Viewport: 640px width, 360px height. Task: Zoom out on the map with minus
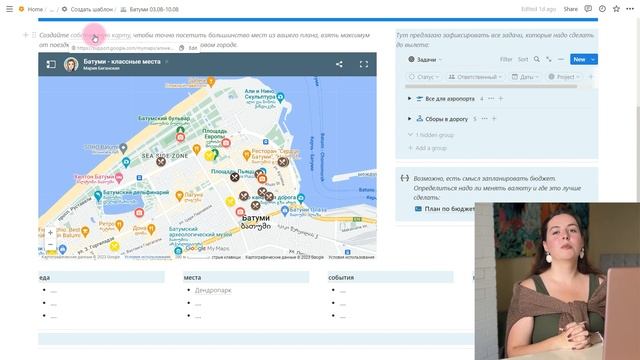50,244
